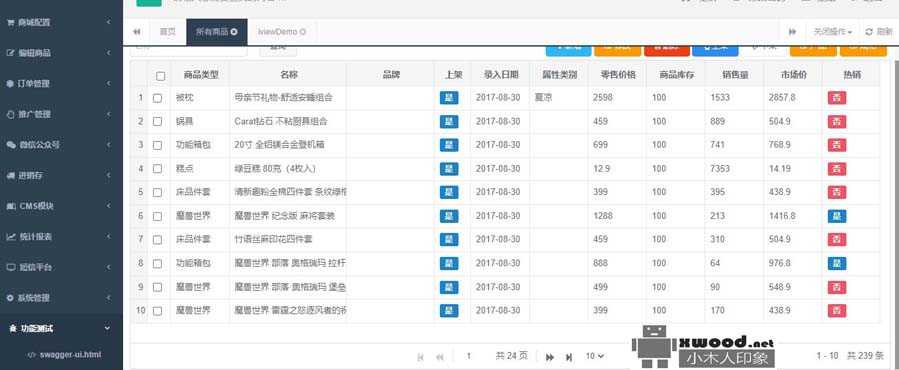
Task: Check the box for row 1 被枕
Action: point(157,98)
